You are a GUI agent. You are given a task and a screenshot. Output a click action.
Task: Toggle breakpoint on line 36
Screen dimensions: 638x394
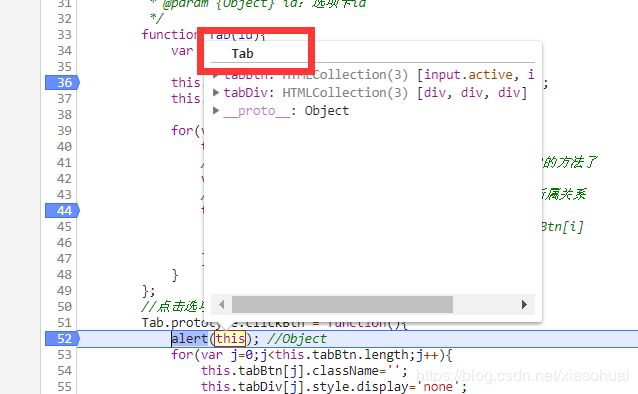62,83
